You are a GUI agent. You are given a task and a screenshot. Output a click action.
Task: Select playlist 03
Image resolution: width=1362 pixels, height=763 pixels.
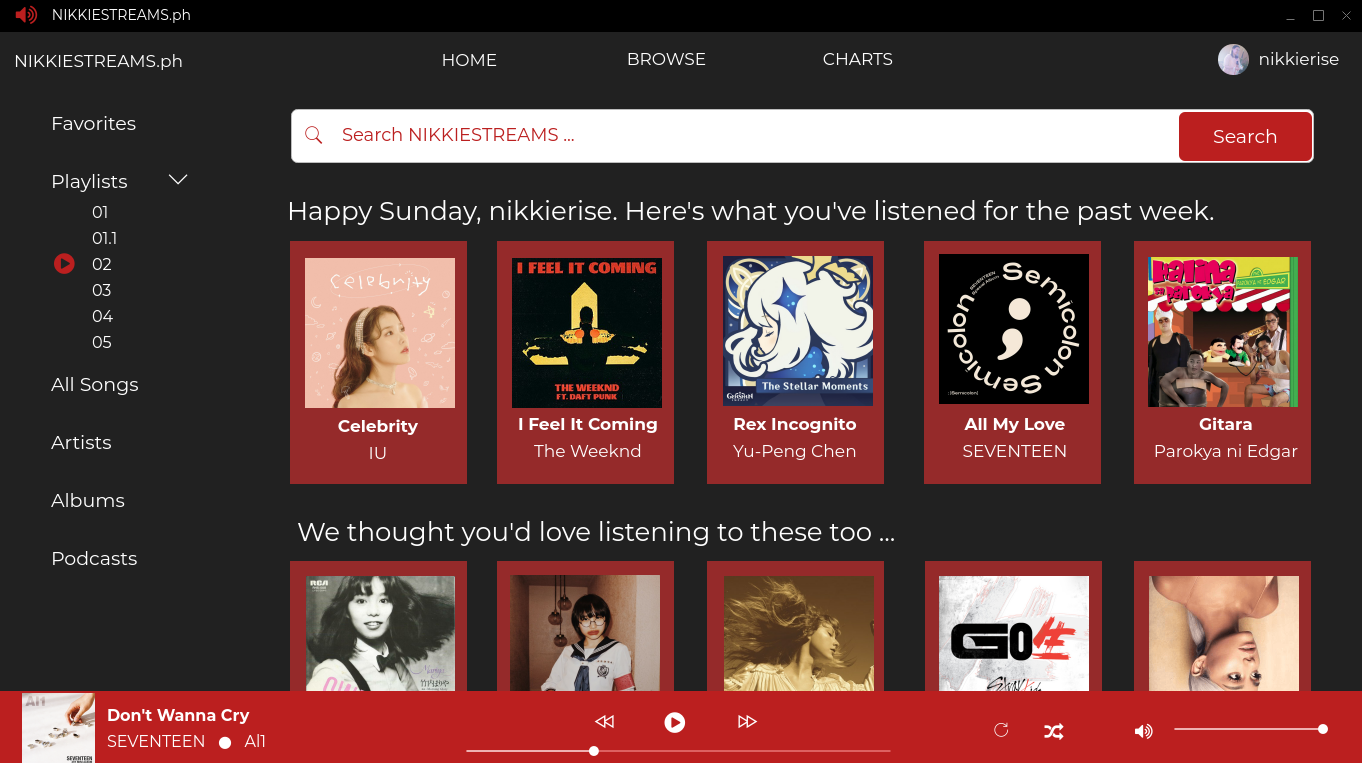click(x=101, y=290)
